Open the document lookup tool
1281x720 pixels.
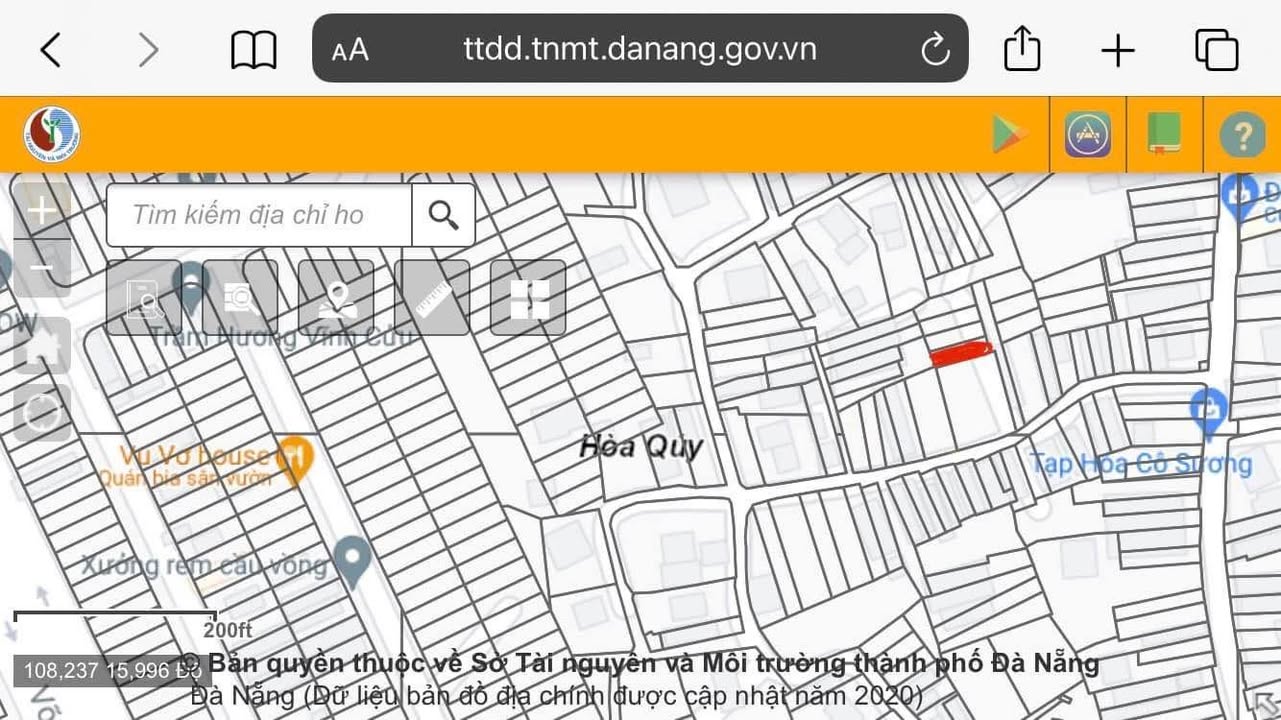(x=144, y=298)
